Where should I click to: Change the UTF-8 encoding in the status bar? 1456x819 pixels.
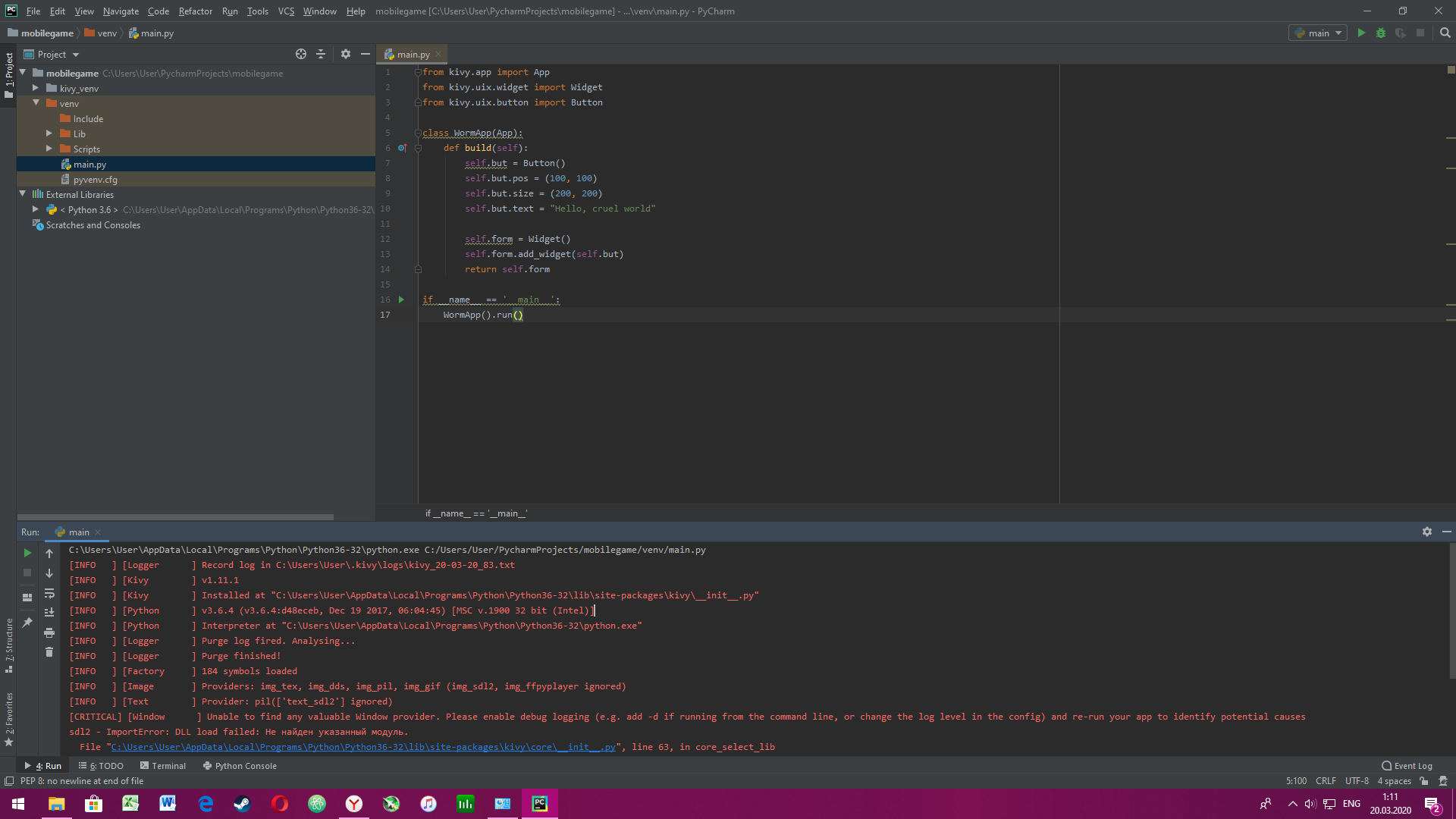click(1357, 781)
